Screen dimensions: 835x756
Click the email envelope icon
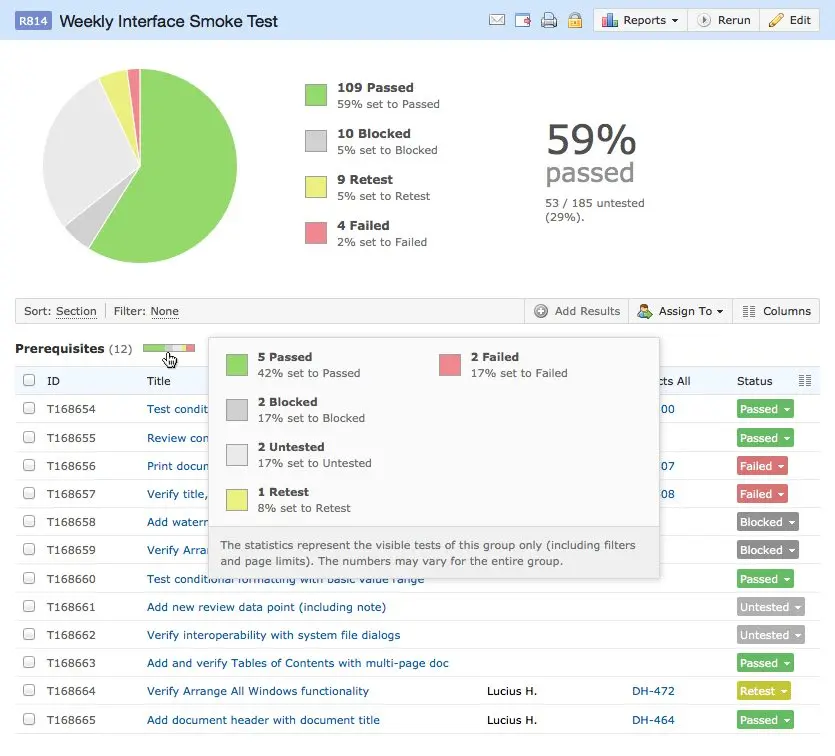496,20
